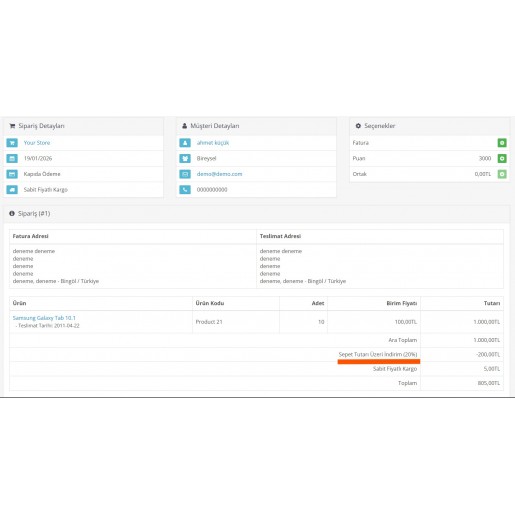Click the Müşteri Detayları panel heading

point(215,126)
